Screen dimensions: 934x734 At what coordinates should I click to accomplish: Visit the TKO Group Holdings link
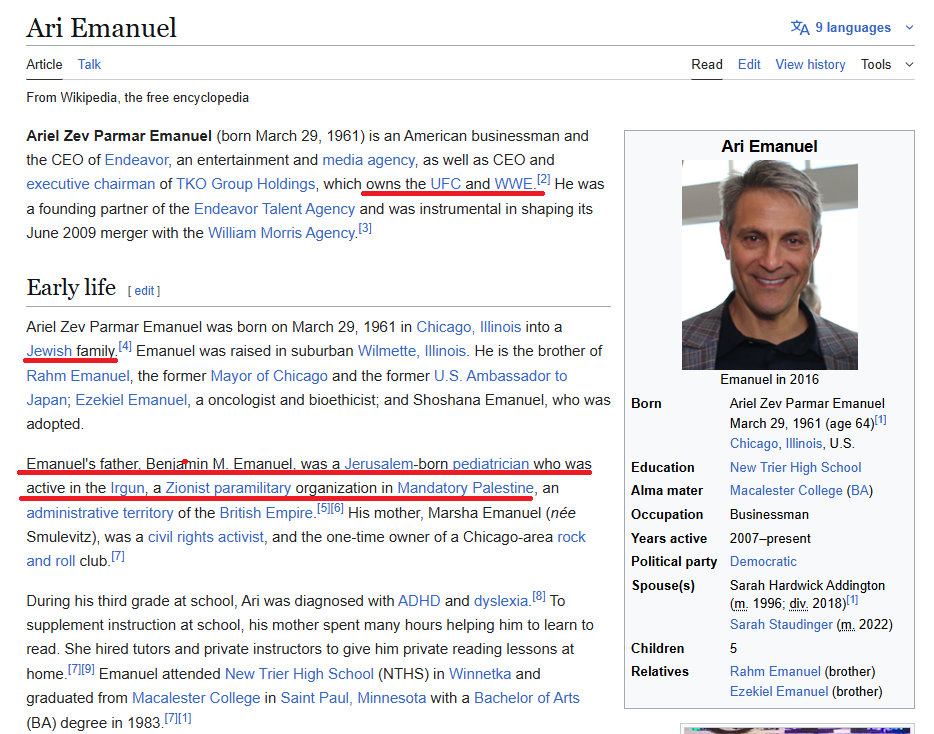[245, 184]
